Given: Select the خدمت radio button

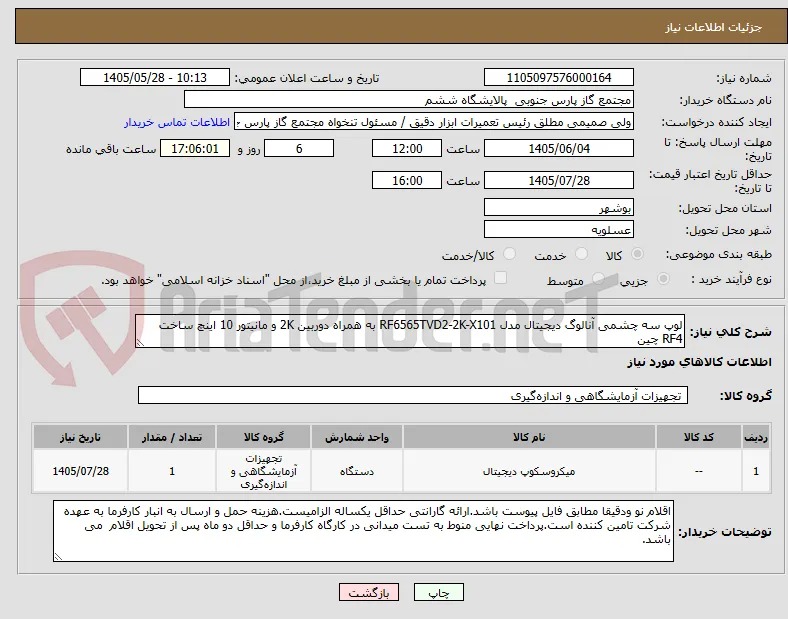Looking at the screenshot, I should 581,254.
